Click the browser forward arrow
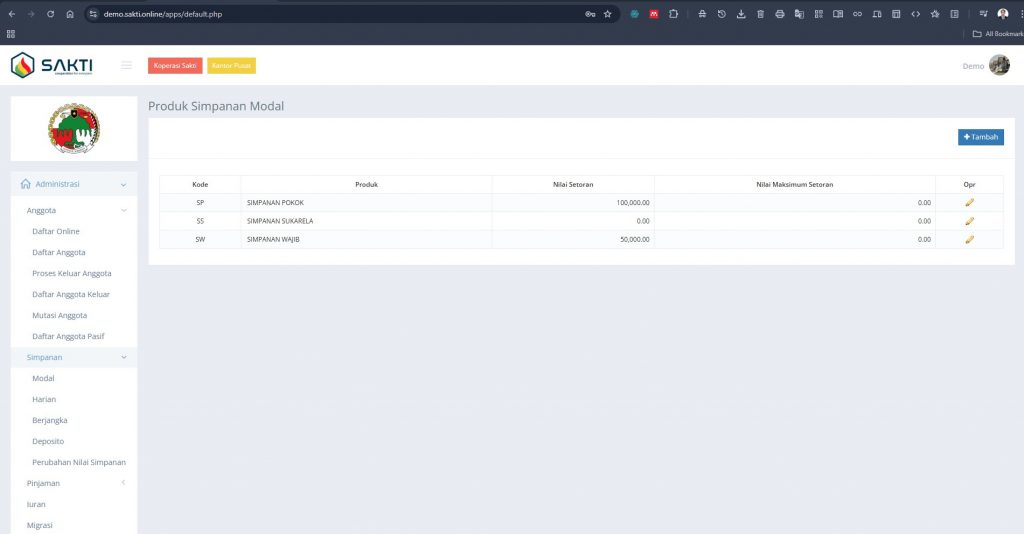The width and height of the screenshot is (1024, 534). point(31,14)
